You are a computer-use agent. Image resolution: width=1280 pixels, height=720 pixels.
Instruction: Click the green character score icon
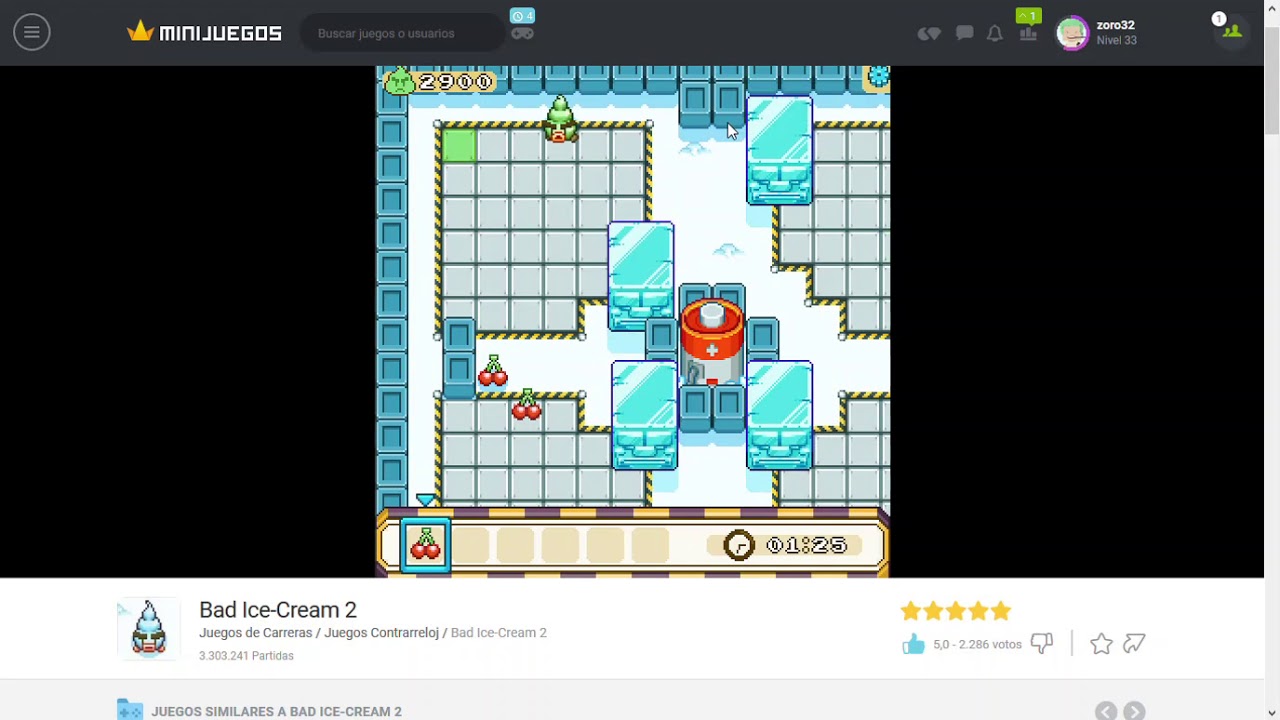[399, 81]
